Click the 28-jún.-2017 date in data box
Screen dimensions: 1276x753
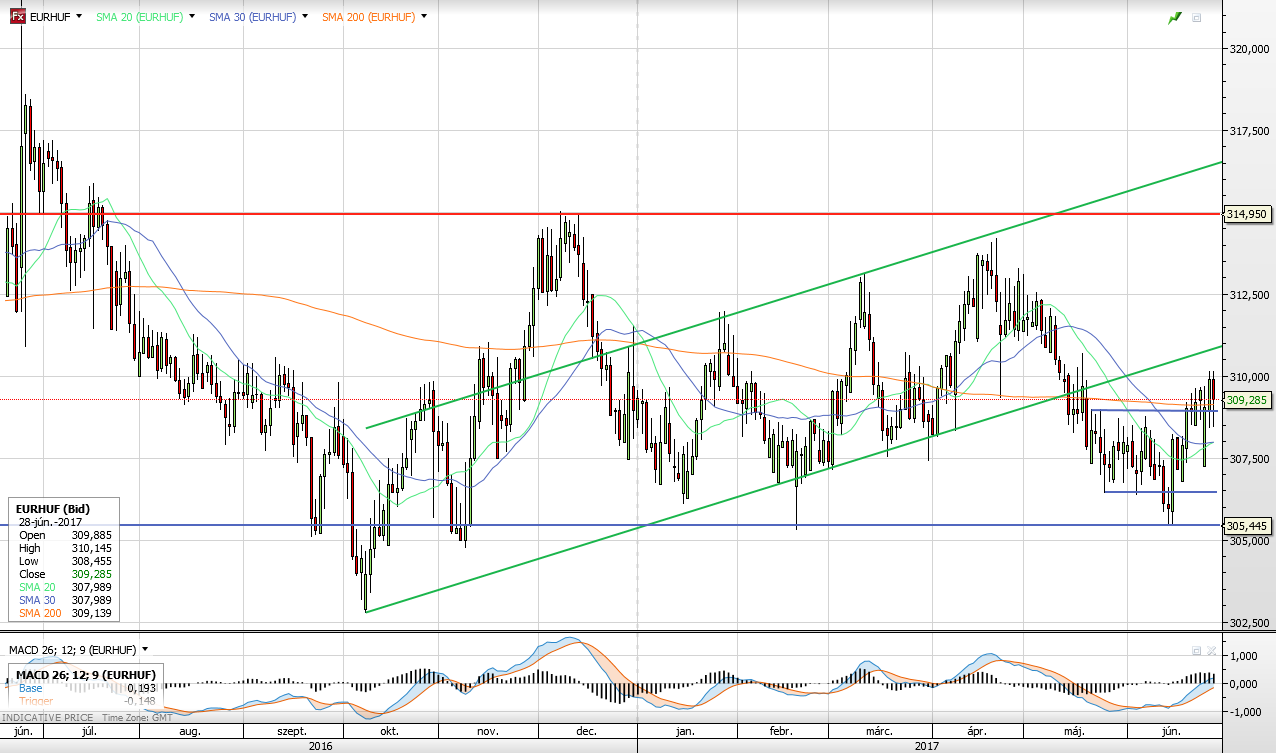pyautogui.click(x=49, y=522)
